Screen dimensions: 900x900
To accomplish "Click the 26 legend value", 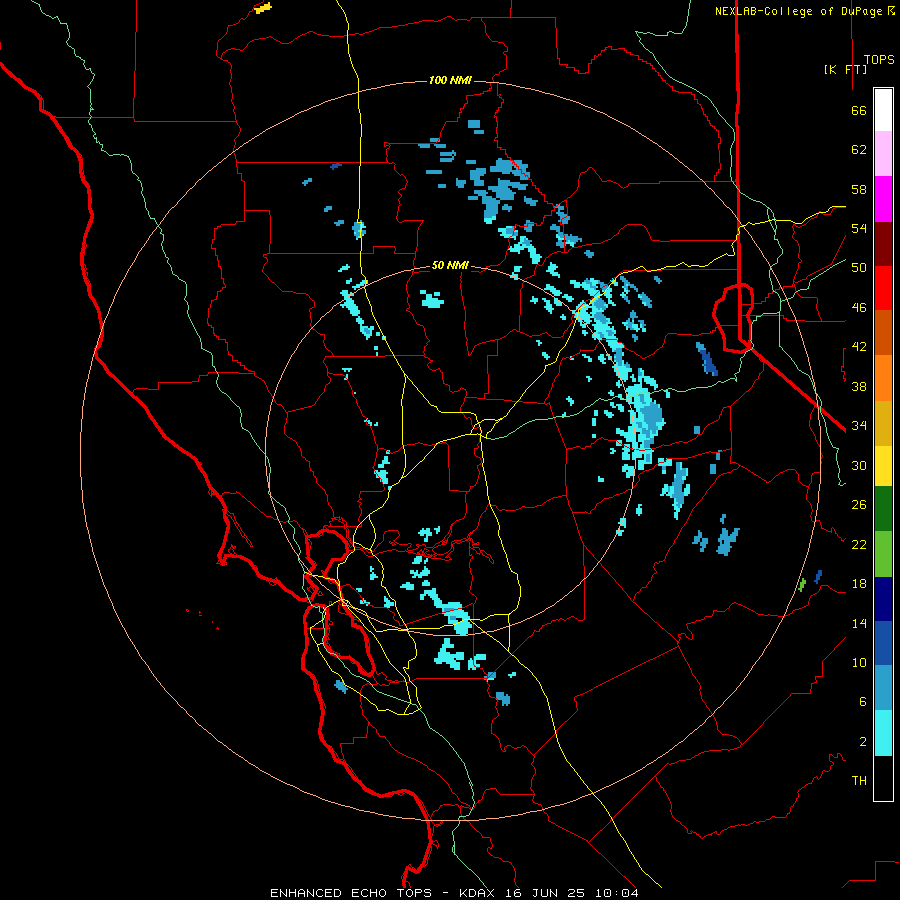I will (x=859, y=505).
